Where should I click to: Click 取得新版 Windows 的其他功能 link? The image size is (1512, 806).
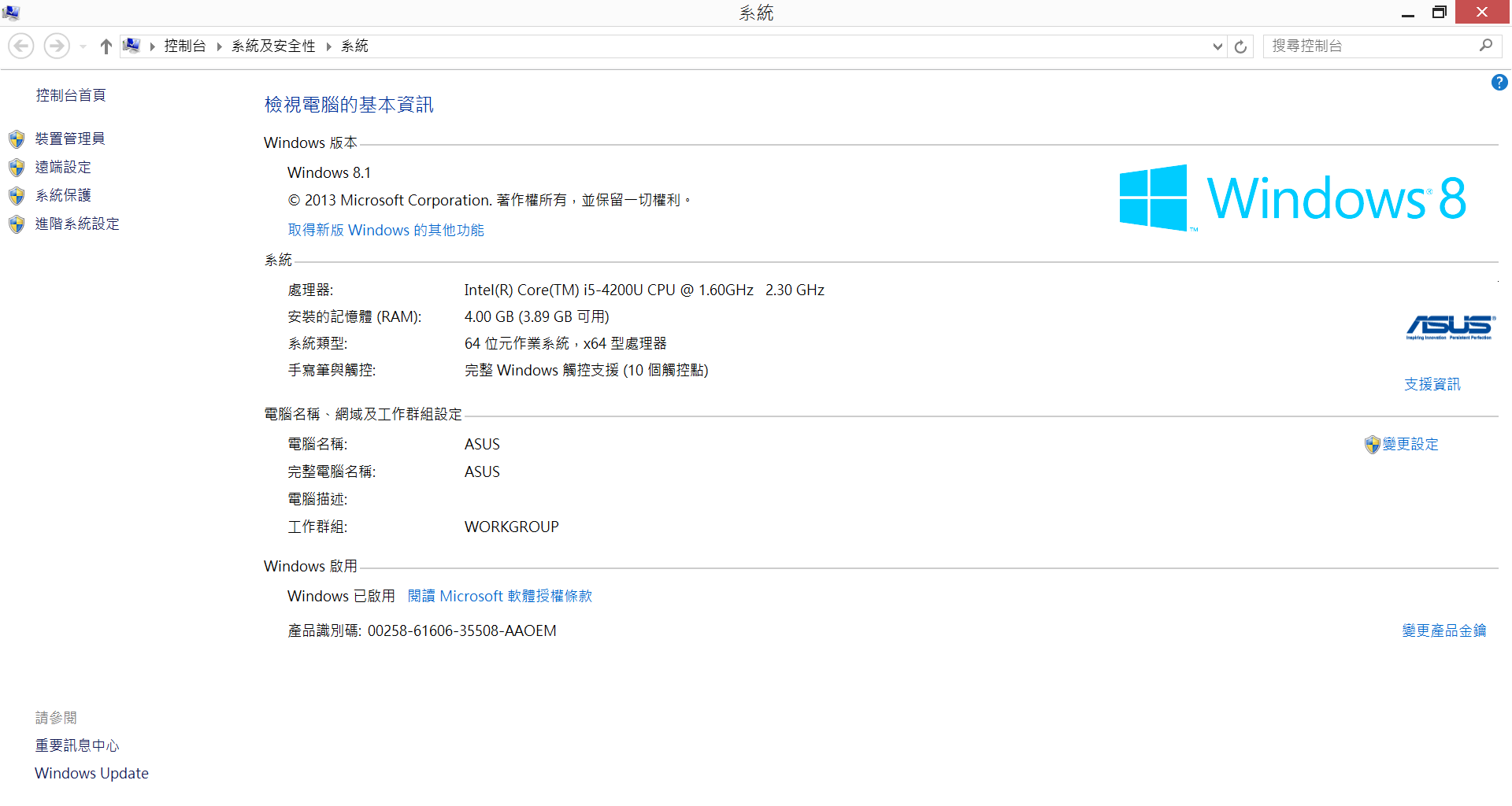point(386,231)
